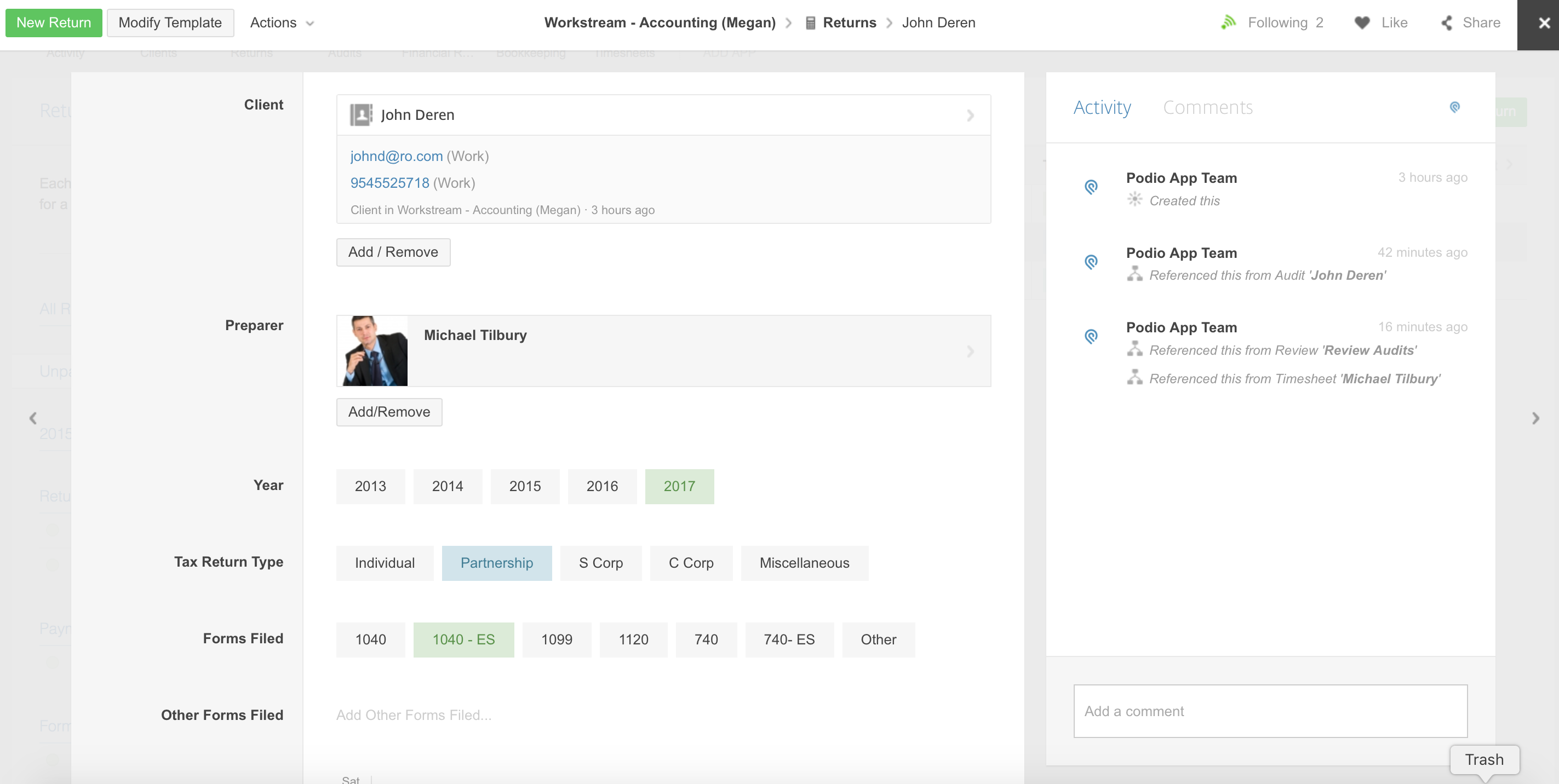
Task: Click the Returns calculator icon in breadcrumb
Action: 810,22
